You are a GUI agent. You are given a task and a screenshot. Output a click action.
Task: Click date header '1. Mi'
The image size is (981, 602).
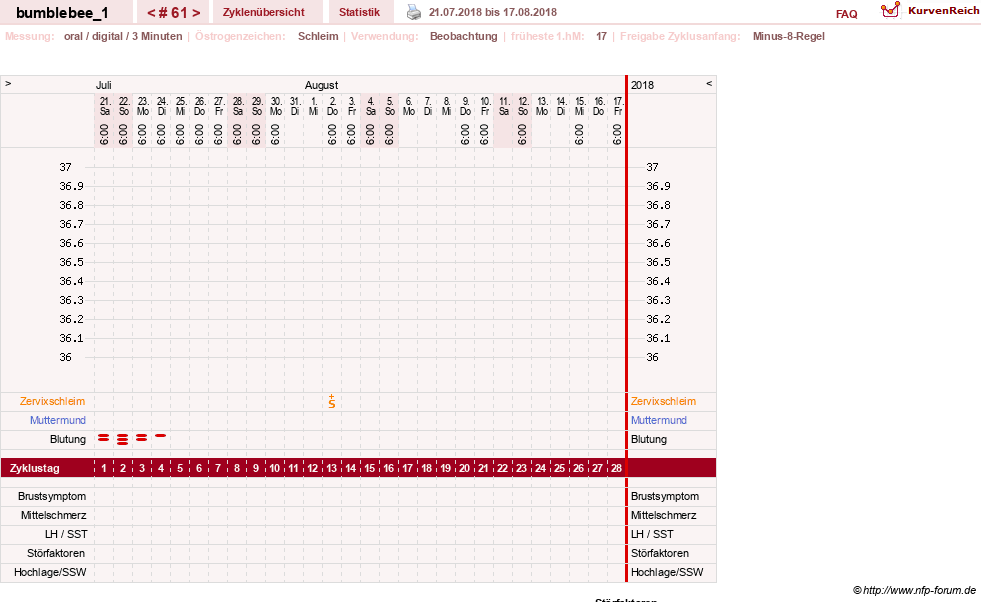pos(313,106)
